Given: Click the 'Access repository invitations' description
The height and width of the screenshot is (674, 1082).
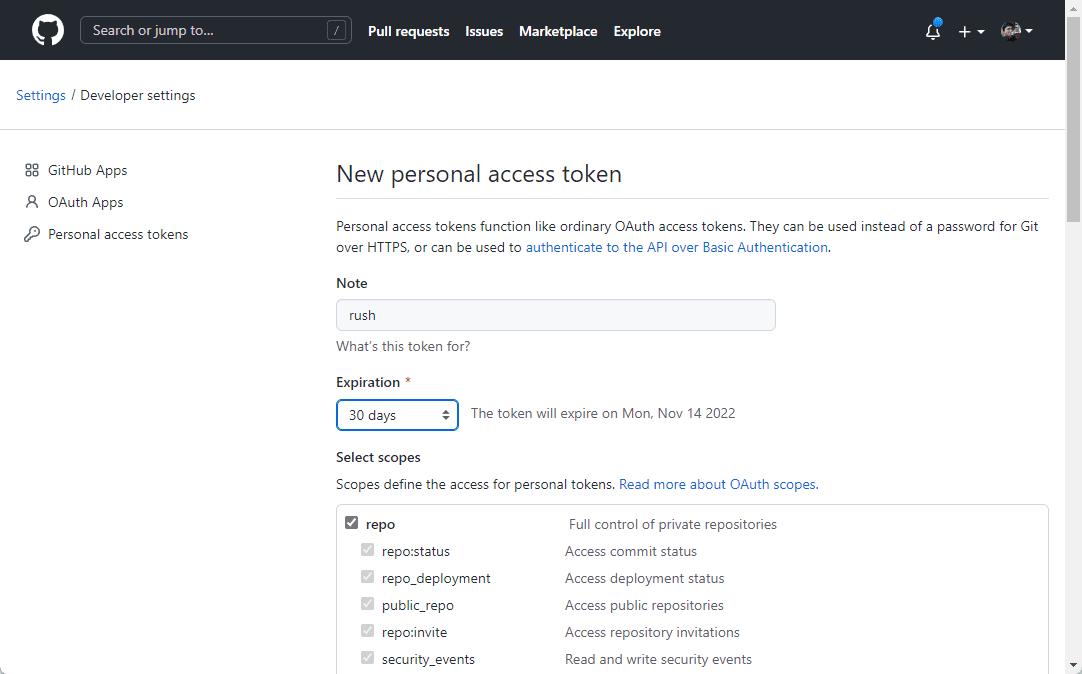Looking at the screenshot, I should tap(652, 632).
